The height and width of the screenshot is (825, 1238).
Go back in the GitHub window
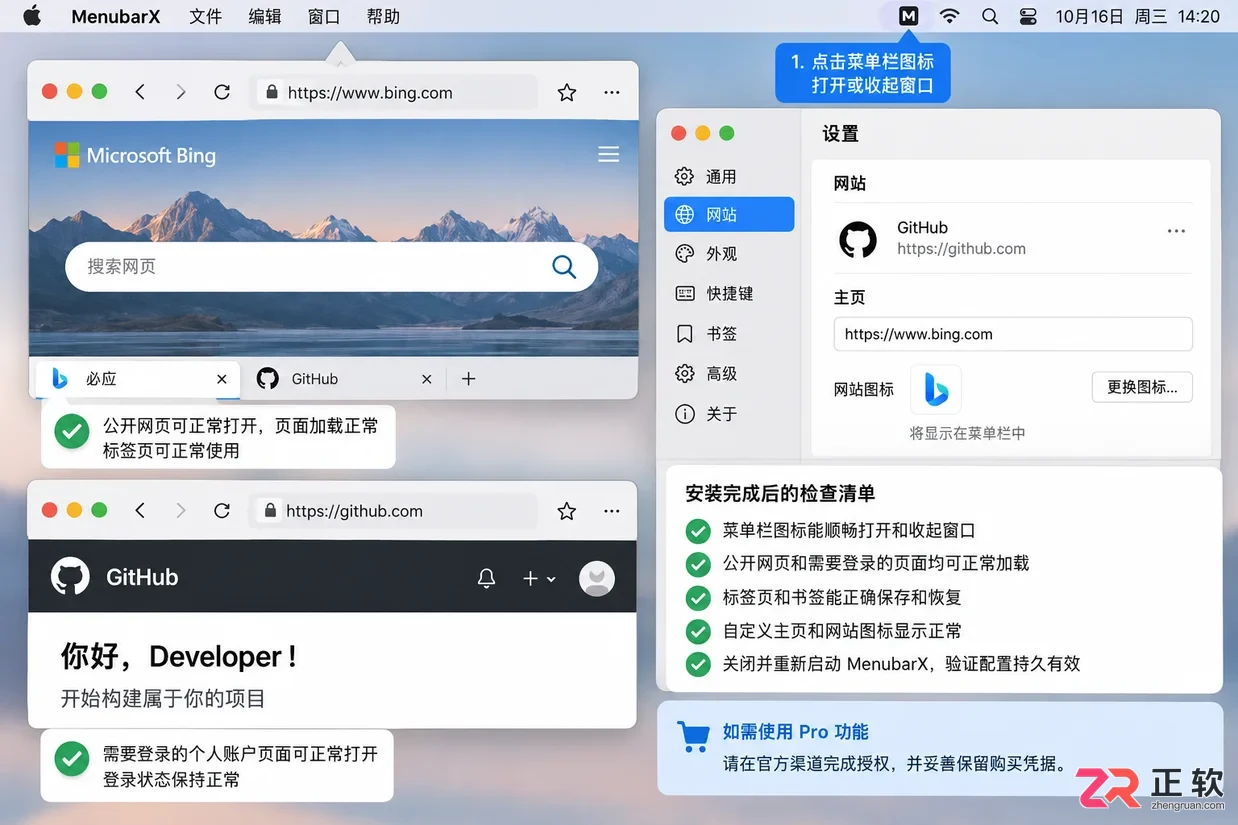pyautogui.click(x=140, y=510)
